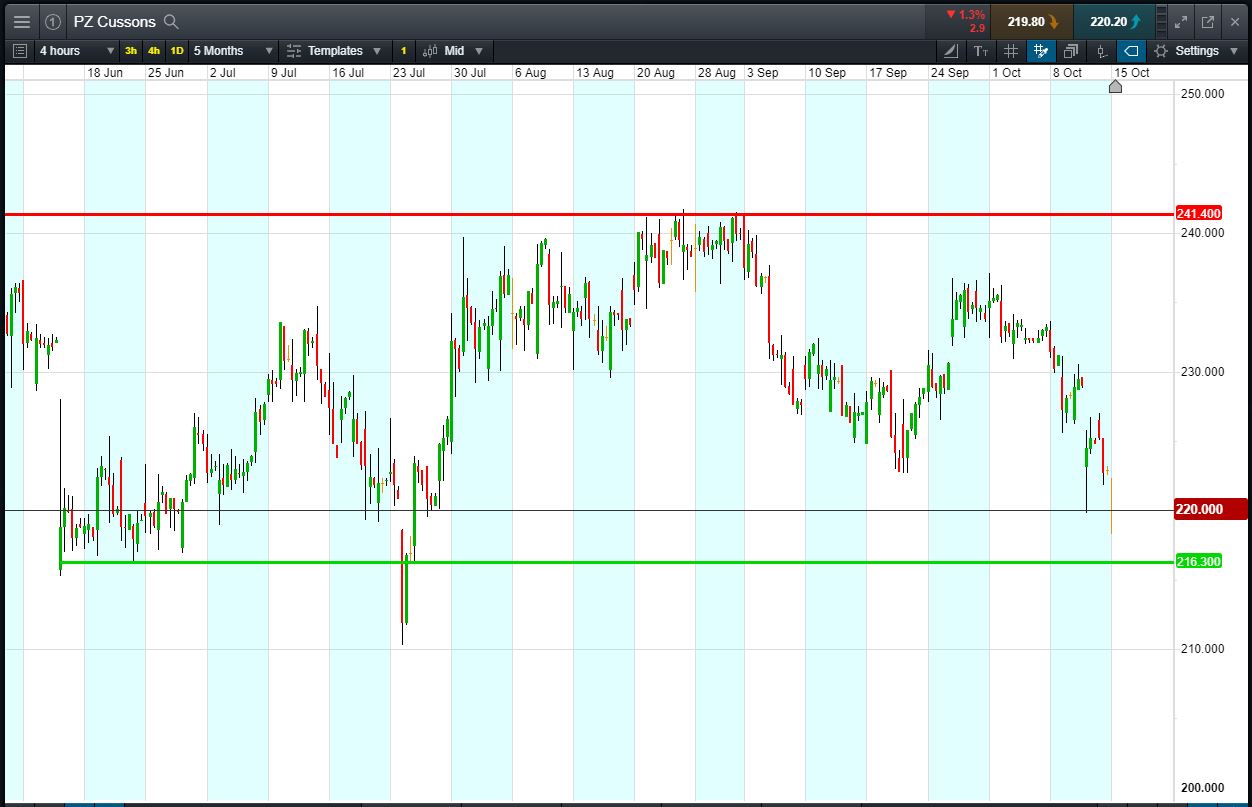This screenshot has width=1252, height=807.
Task: Click the search magnifier beside PZ Cussons
Action: (x=171, y=21)
